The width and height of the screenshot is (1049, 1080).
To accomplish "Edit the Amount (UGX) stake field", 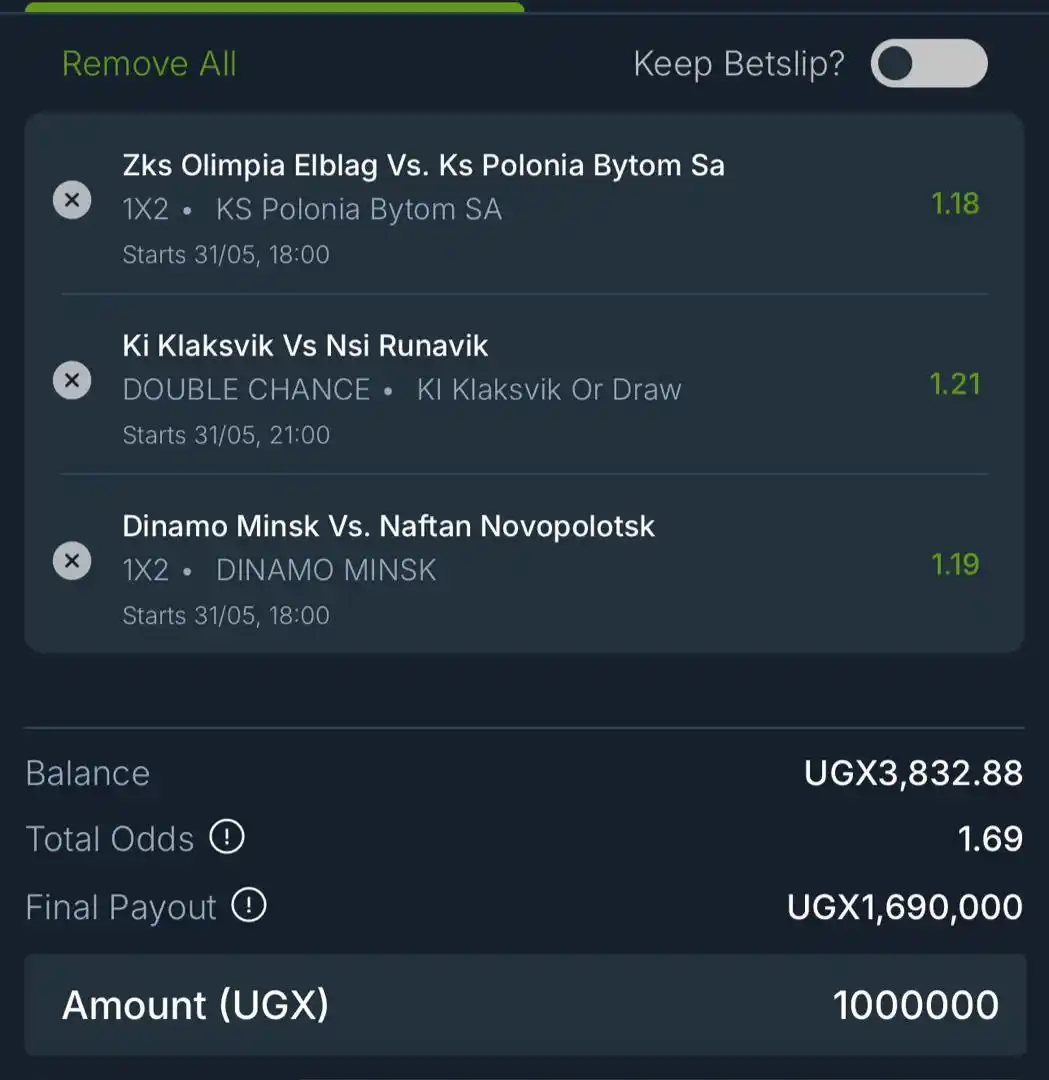I will pyautogui.click(x=525, y=1005).
